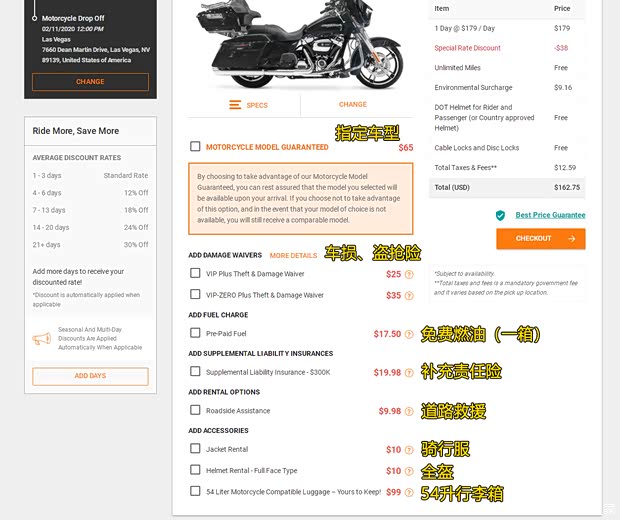Image resolution: width=620 pixels, height=520 pixels.
Task: Click Change under Motorcycle Drop Off
Action: pos(90,82)
